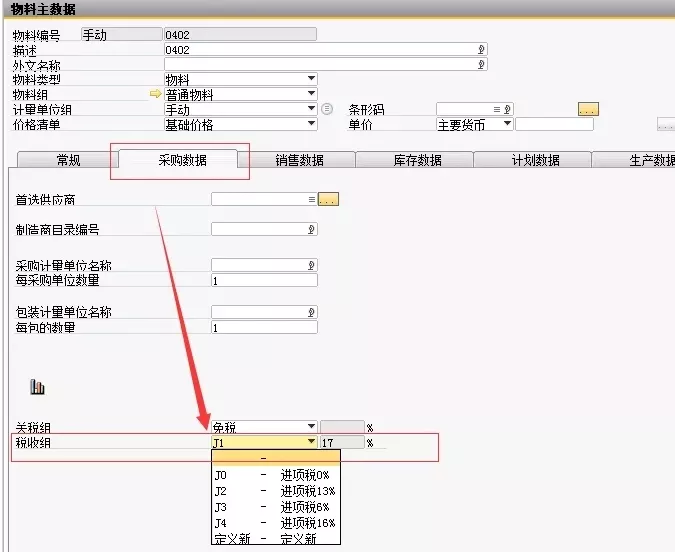675x552 pixels.
Task: Open the 价格清单 dropdown showing 基础价格
Action: point(312,124)
